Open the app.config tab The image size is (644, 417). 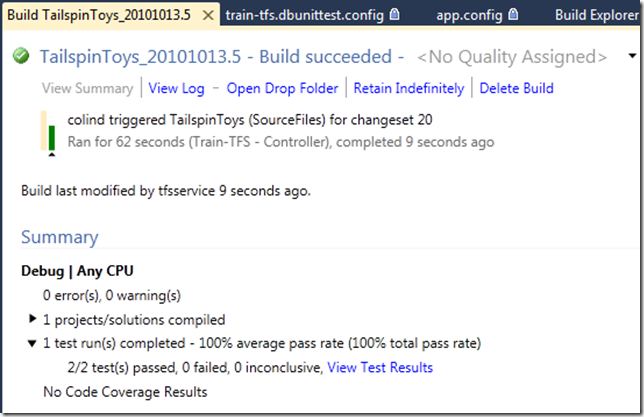click(x=469, y=15)
